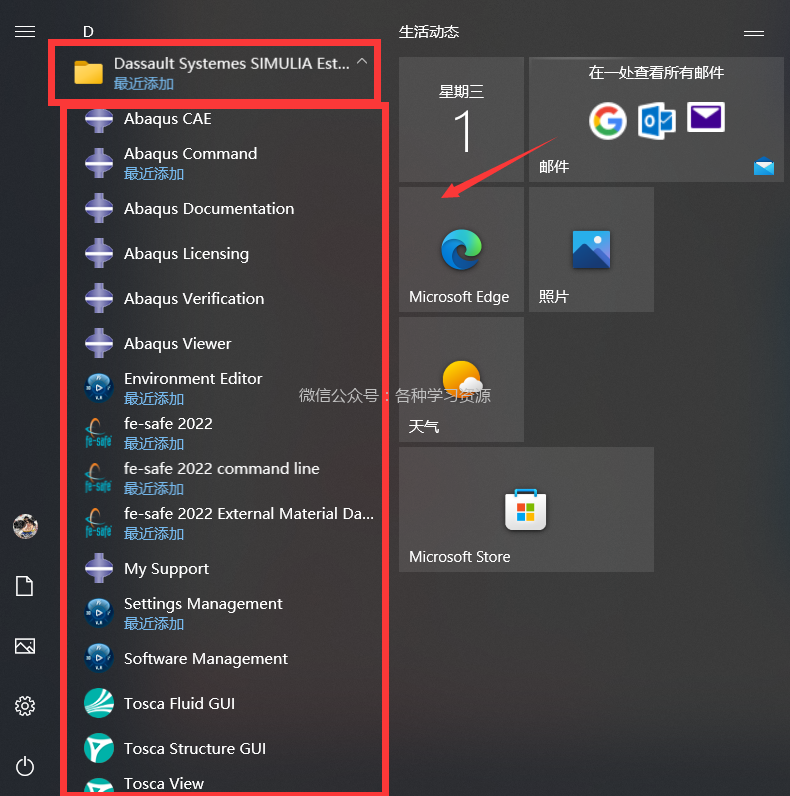Image resolution: width=790 pixels, height=796 pixels.
Task: Select the Tosca View label
Action: (x=164, y=784)
